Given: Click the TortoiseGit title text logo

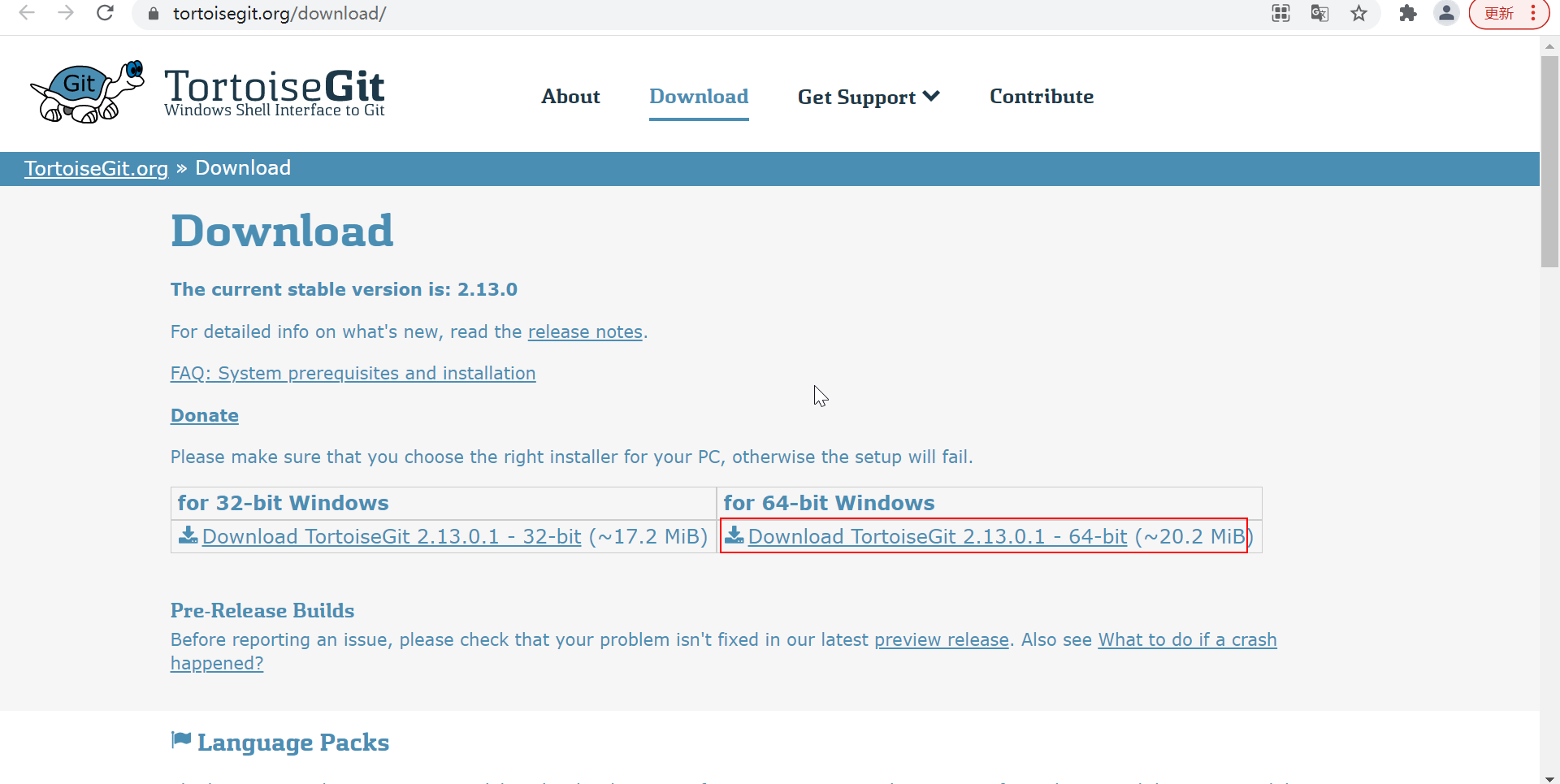Looking at the screenshot, I should [274, 92].
